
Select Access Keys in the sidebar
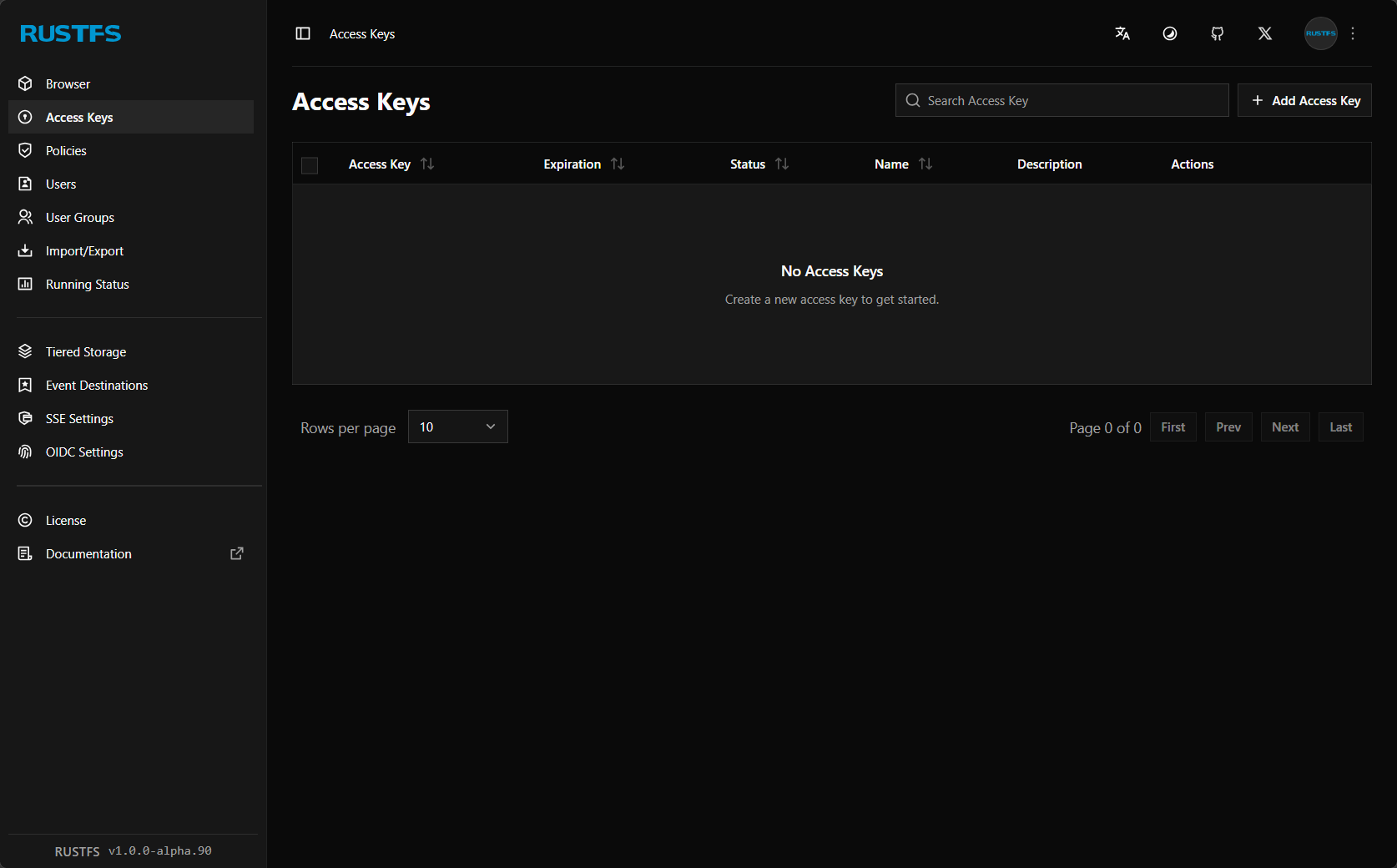(131, 117)
